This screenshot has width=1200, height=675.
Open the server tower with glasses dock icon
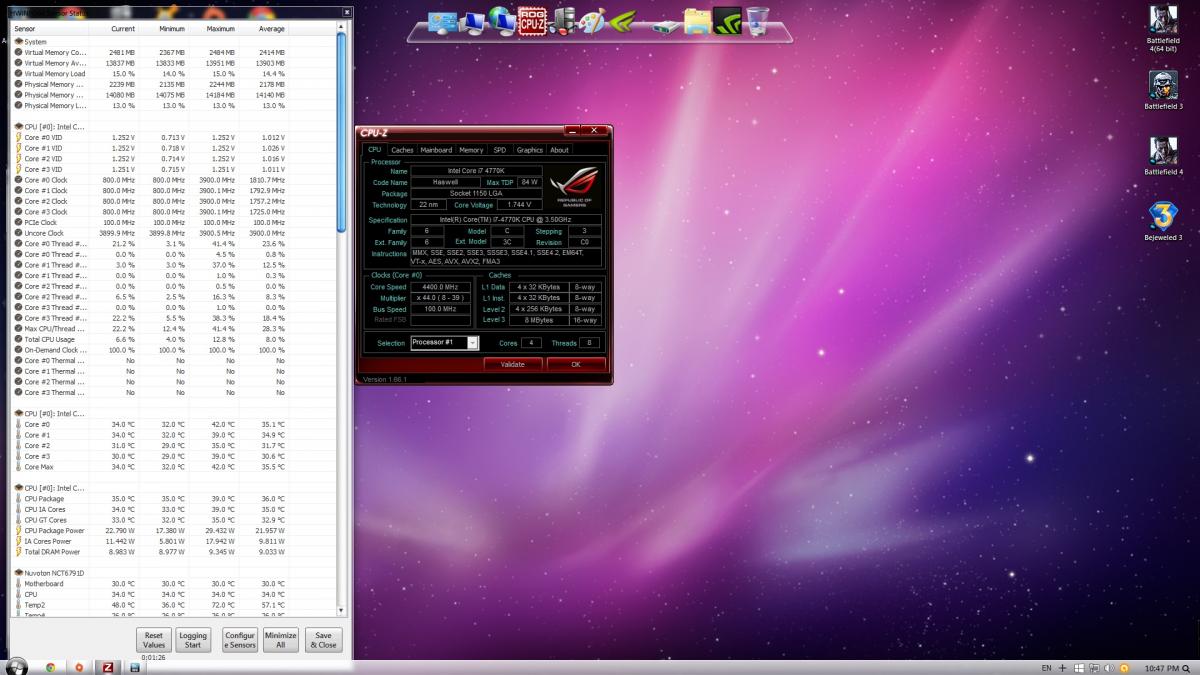tap(563, 20)
